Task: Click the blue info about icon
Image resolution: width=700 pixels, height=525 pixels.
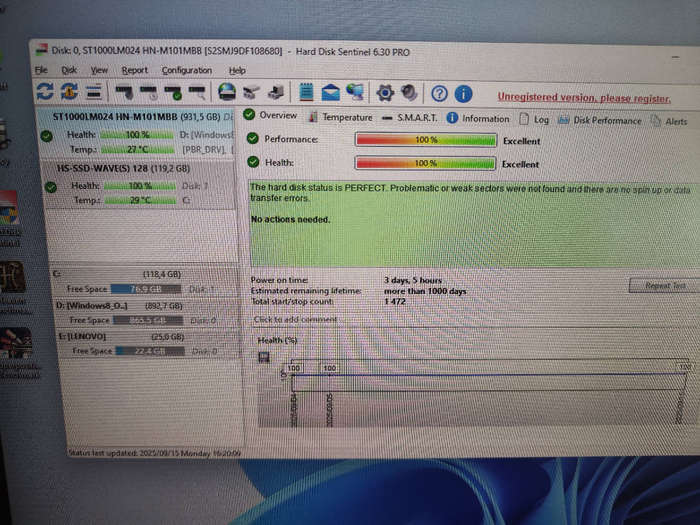Action: [463, 94]
